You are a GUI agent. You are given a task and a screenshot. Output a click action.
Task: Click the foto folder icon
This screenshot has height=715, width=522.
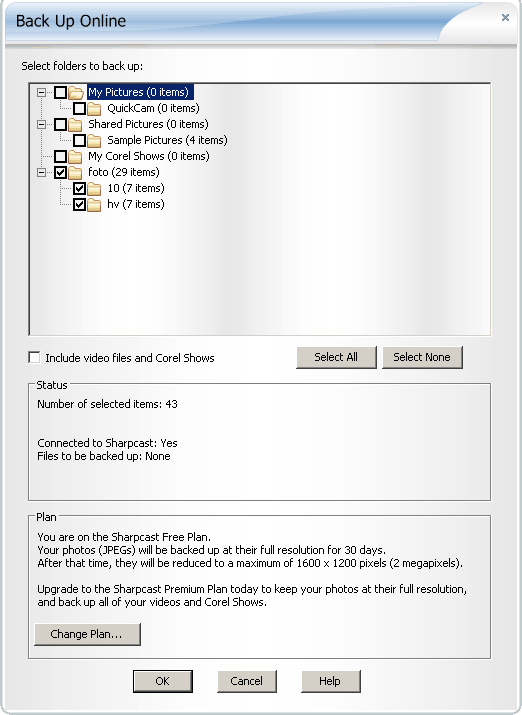tap(75, 172)
